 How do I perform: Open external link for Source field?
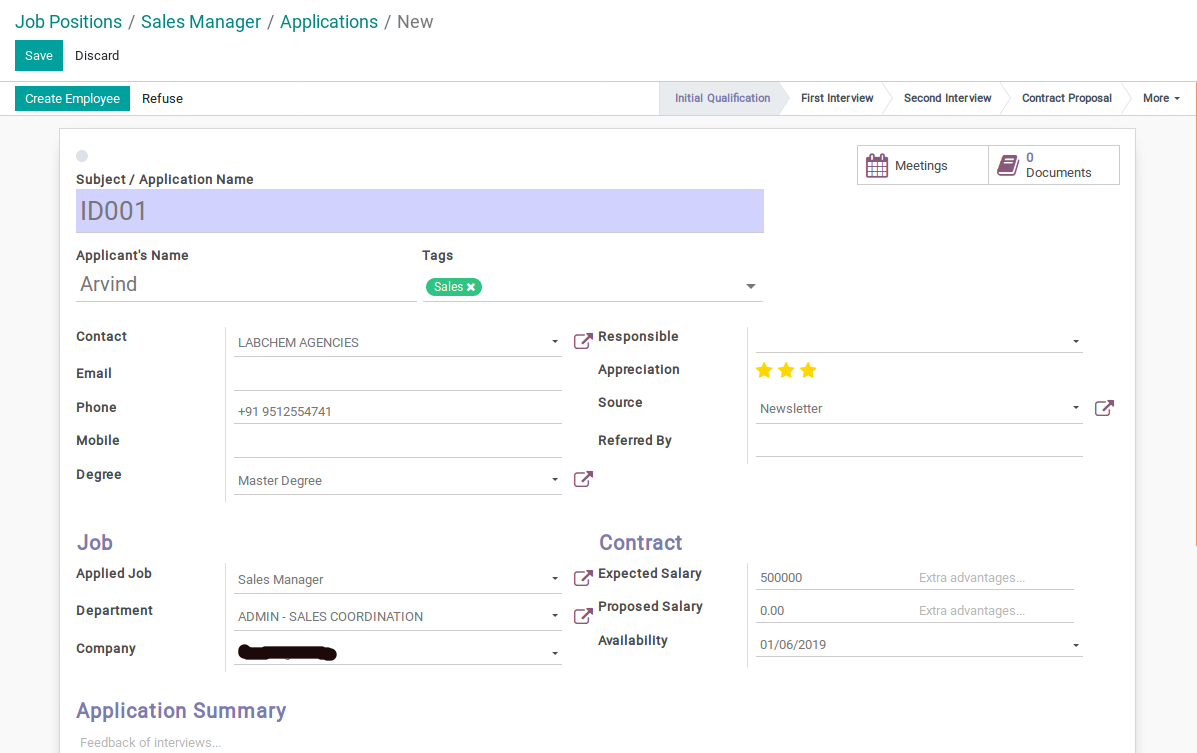[x=1103, y=408]
